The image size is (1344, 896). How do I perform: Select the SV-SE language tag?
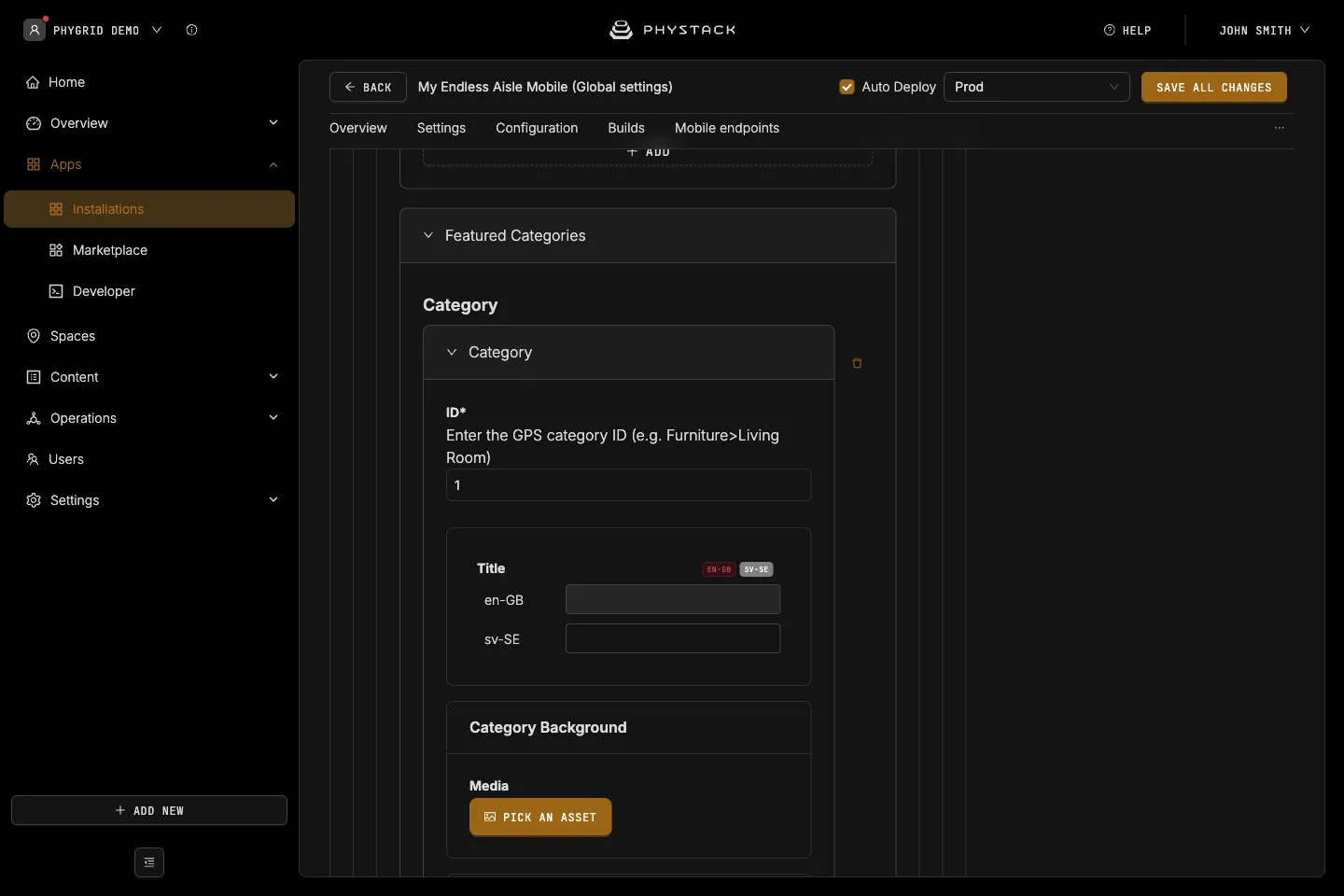[756, 569]
